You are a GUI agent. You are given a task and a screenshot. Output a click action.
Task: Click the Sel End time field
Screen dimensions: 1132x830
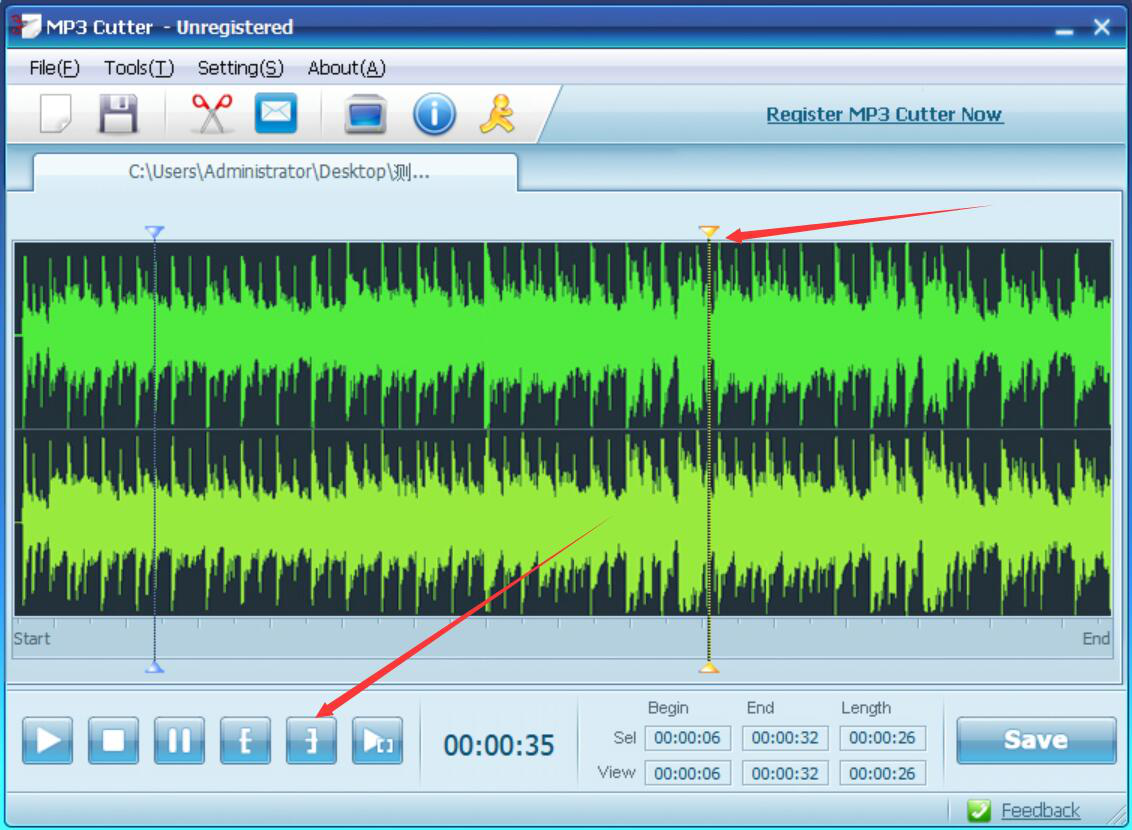[x=785, y=738]
